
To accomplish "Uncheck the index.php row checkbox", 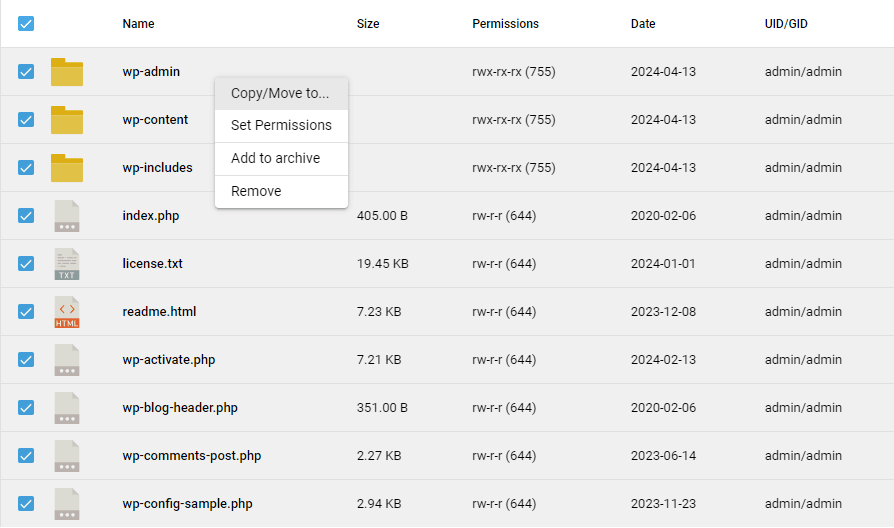I will click(x=26, y=215).
